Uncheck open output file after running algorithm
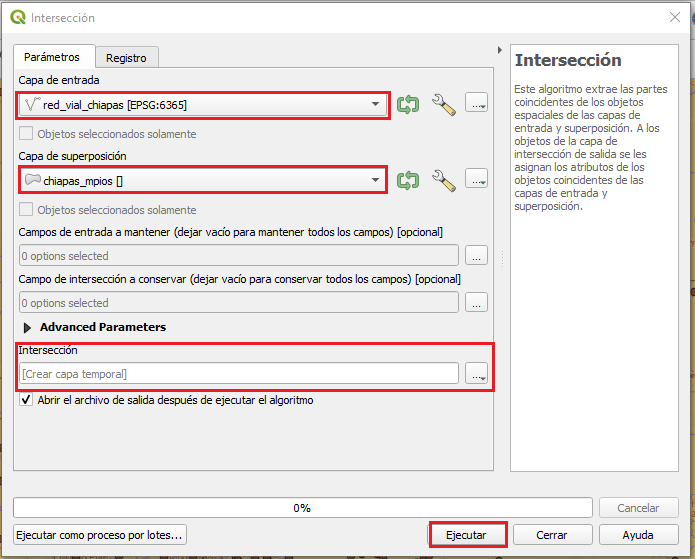 click(27, 400)
